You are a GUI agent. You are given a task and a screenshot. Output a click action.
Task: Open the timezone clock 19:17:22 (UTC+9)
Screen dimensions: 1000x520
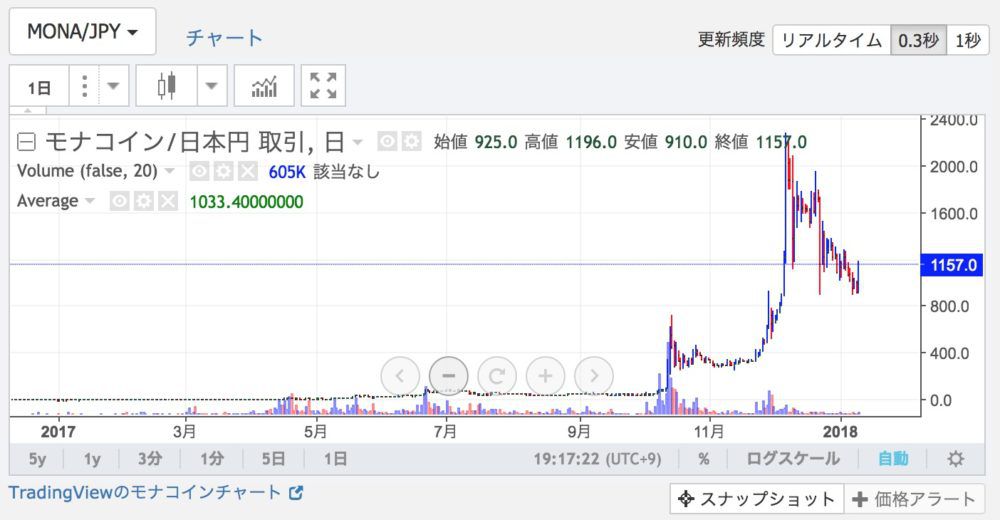coord(597,459)
